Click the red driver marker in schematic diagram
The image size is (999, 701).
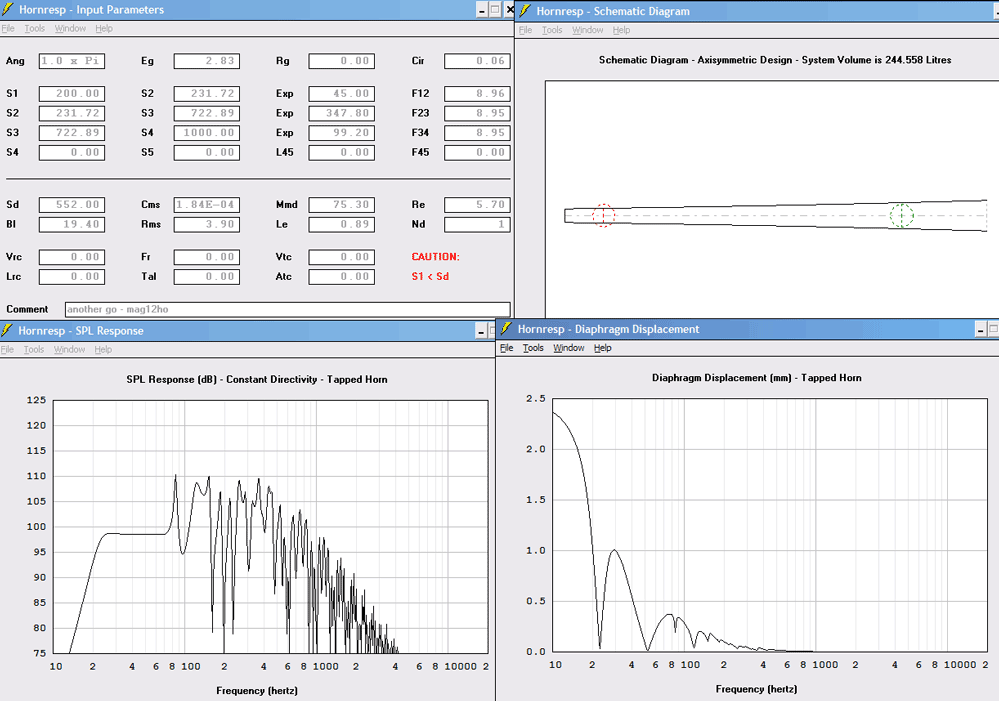point(603,215)
